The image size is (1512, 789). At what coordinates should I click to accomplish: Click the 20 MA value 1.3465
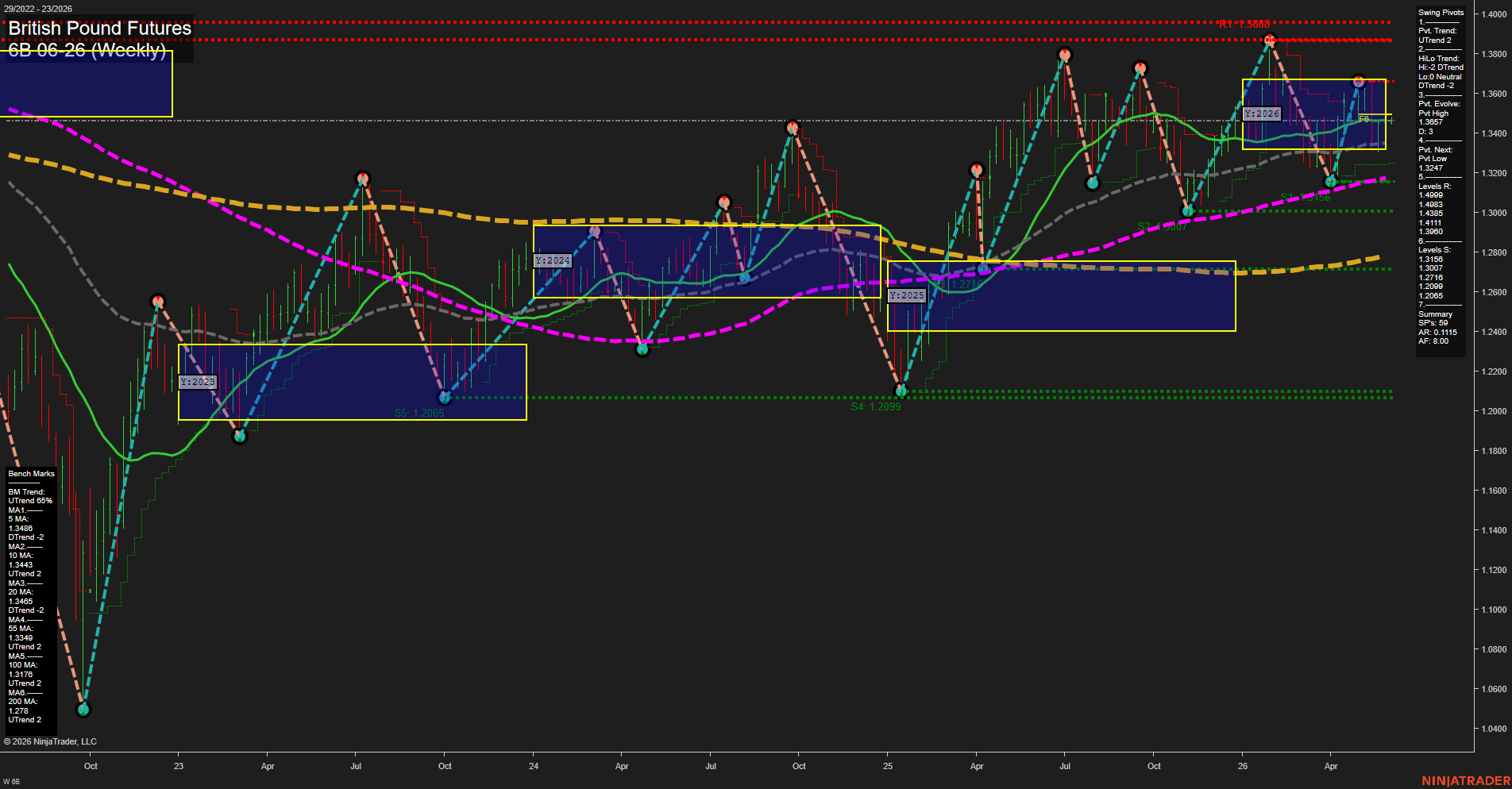click(21, 602)
